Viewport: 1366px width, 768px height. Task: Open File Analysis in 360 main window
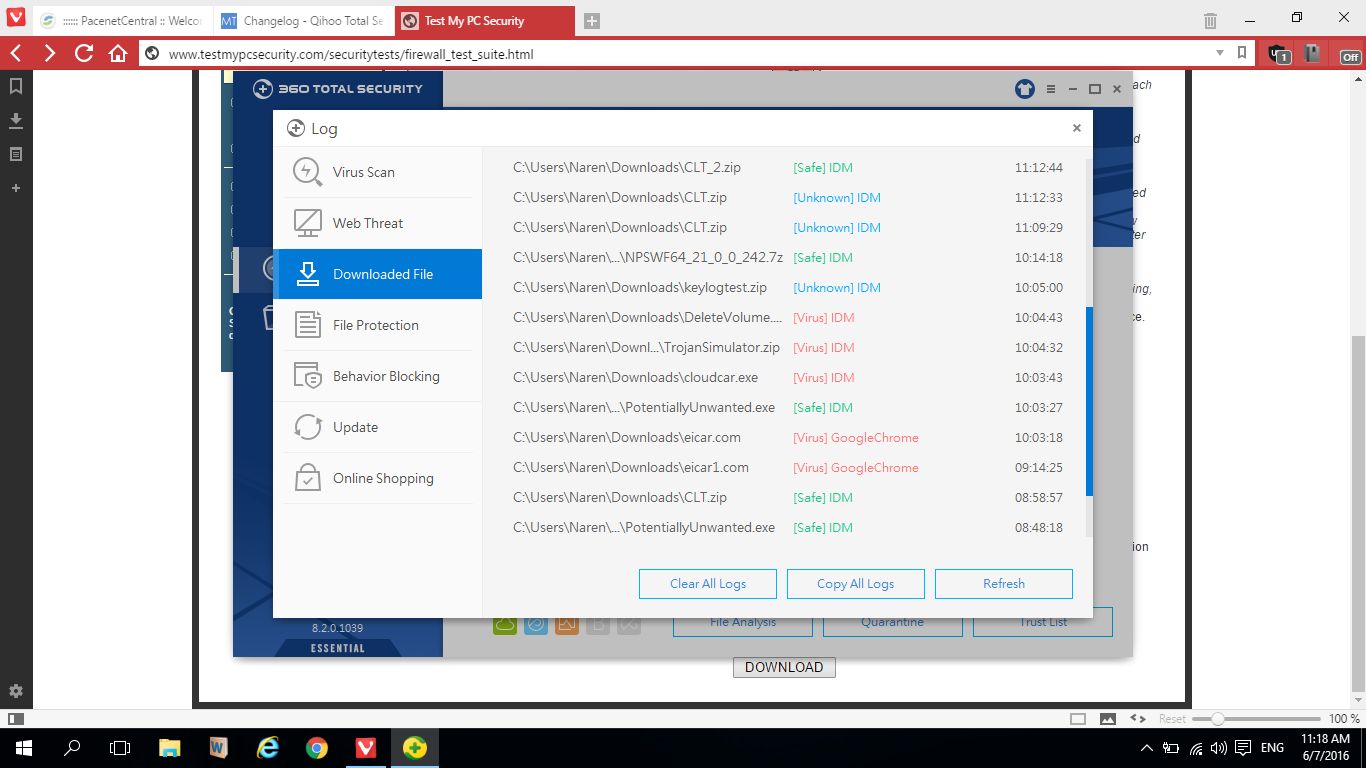pyautogui.click(x=743, y=624)
